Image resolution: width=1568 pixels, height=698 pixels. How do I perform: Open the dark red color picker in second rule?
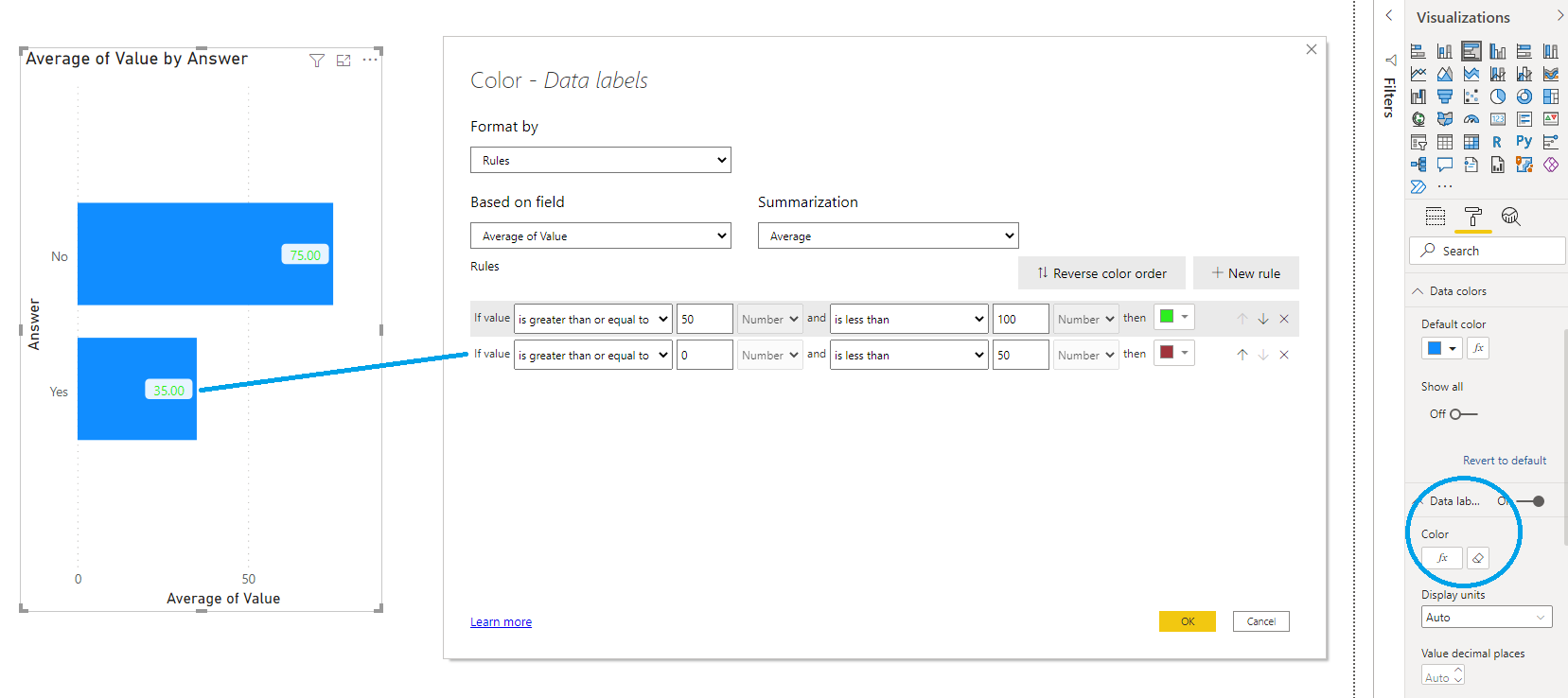(1174, 353)
